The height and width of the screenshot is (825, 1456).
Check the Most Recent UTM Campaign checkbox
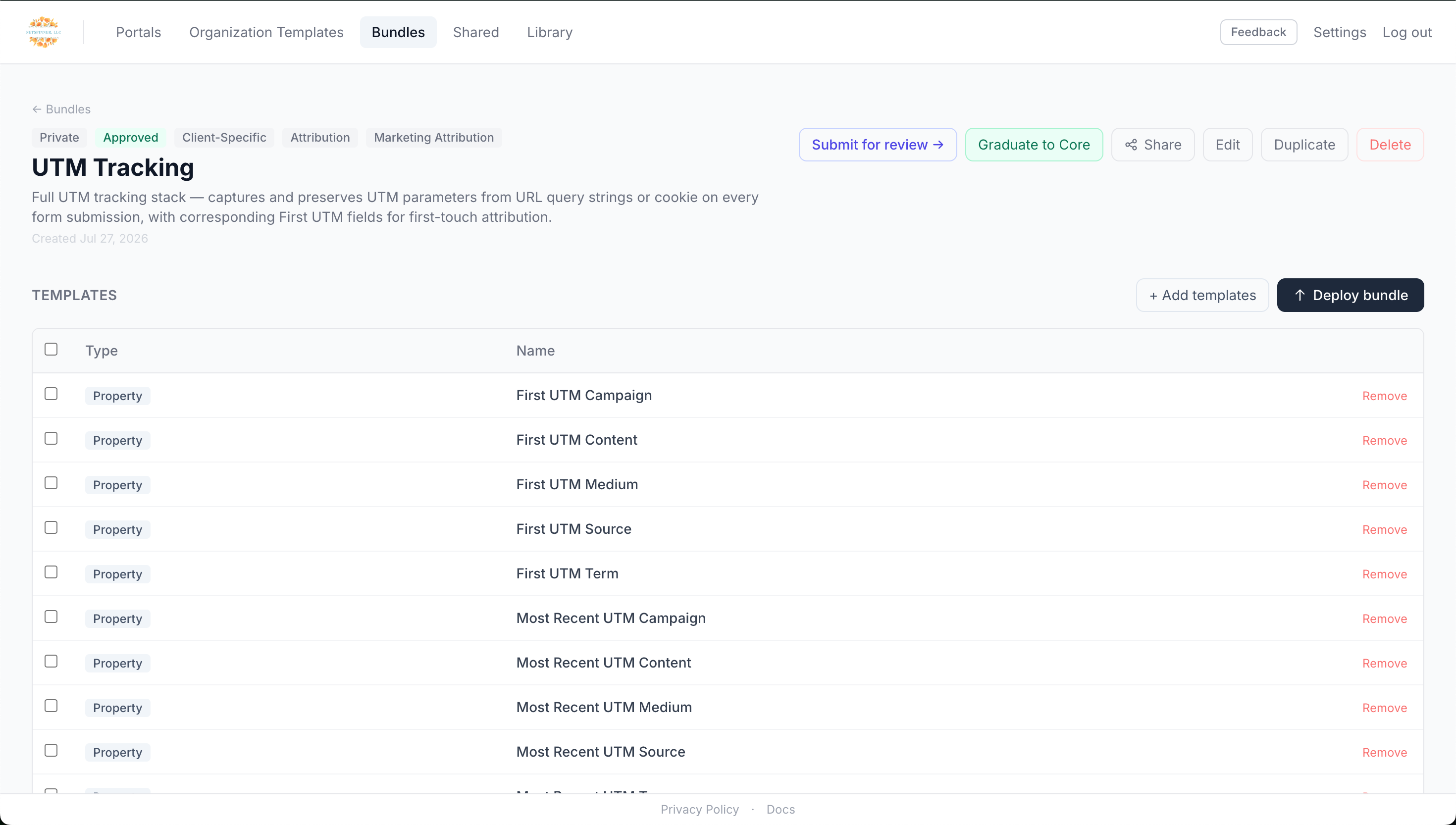tap(51, 617)
